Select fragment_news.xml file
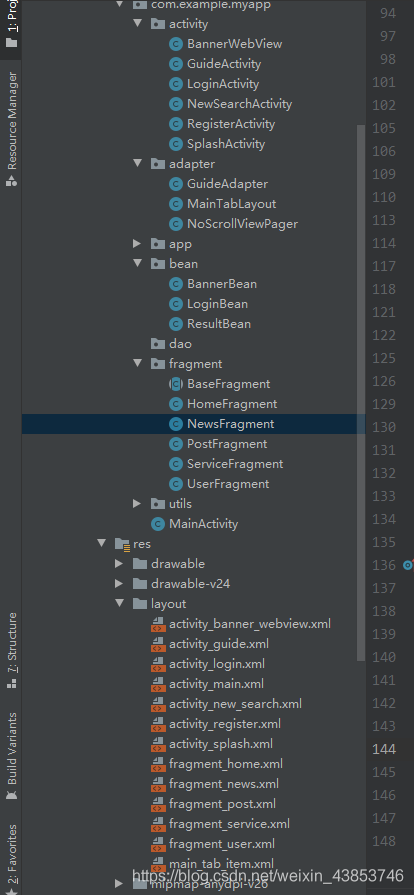Viewport: 414px width, 895px height. (x=224, y=784)
